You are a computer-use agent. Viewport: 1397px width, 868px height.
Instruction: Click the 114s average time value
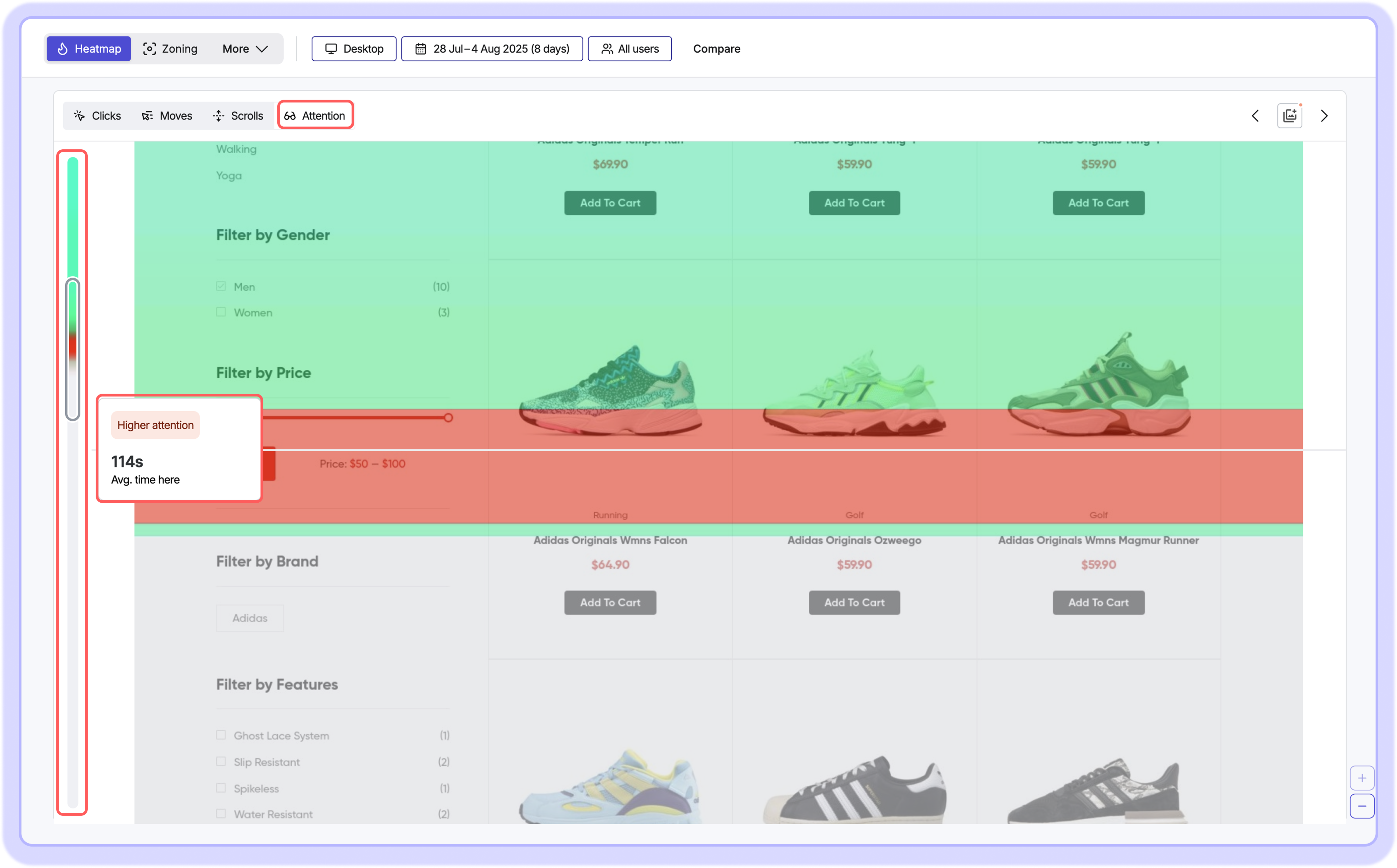[127, 461]
